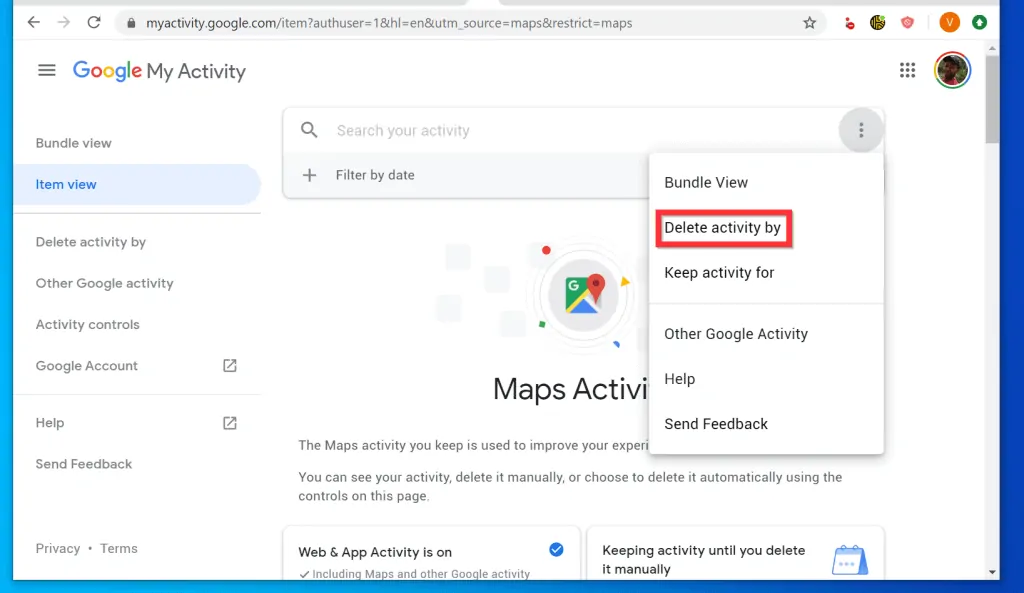The width and height of the screenshot is (1024, 593).
Task: Go back using the browser back arrow
Action: (x=33, y=23)
